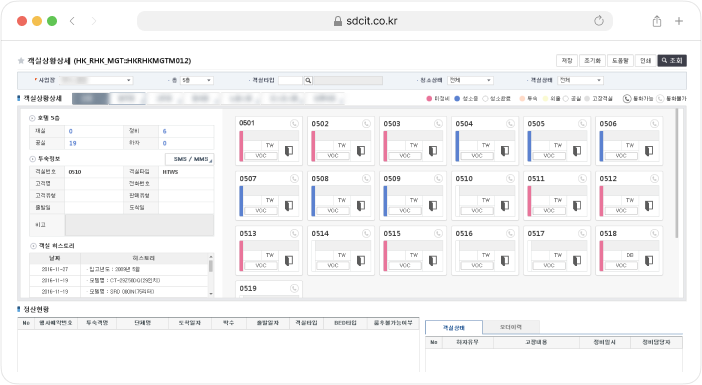Select the room card 0504

pos(485,141)
